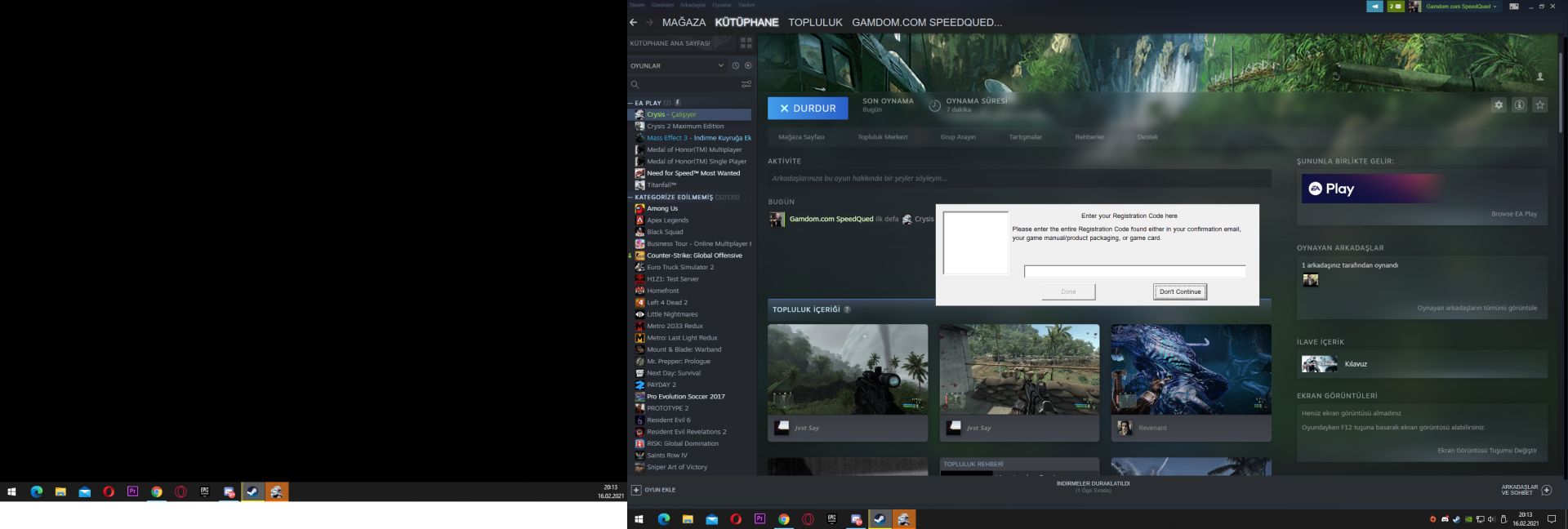Screen dimensions: 1568x529
Task: Go forward with the Steam forward arrow
Action: [x=649, y=23]
